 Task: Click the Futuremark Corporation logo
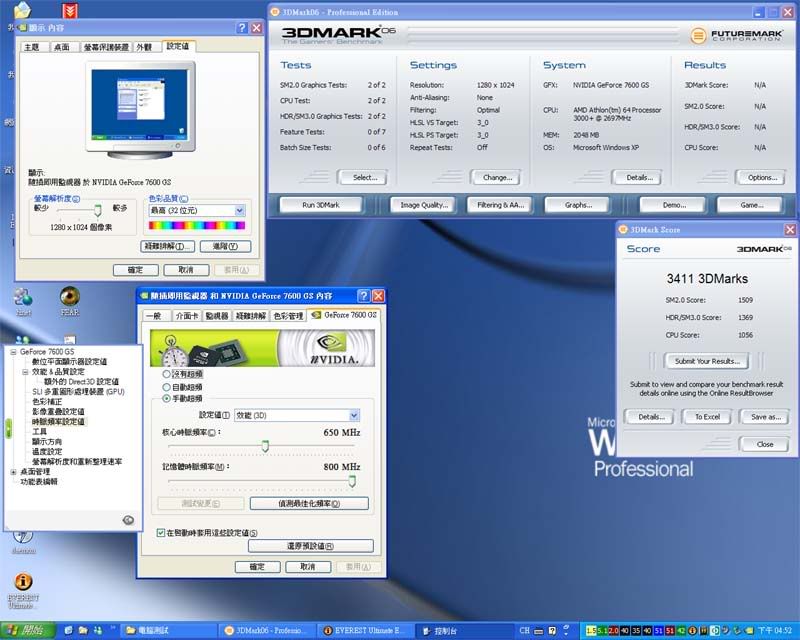pos(736,35)
